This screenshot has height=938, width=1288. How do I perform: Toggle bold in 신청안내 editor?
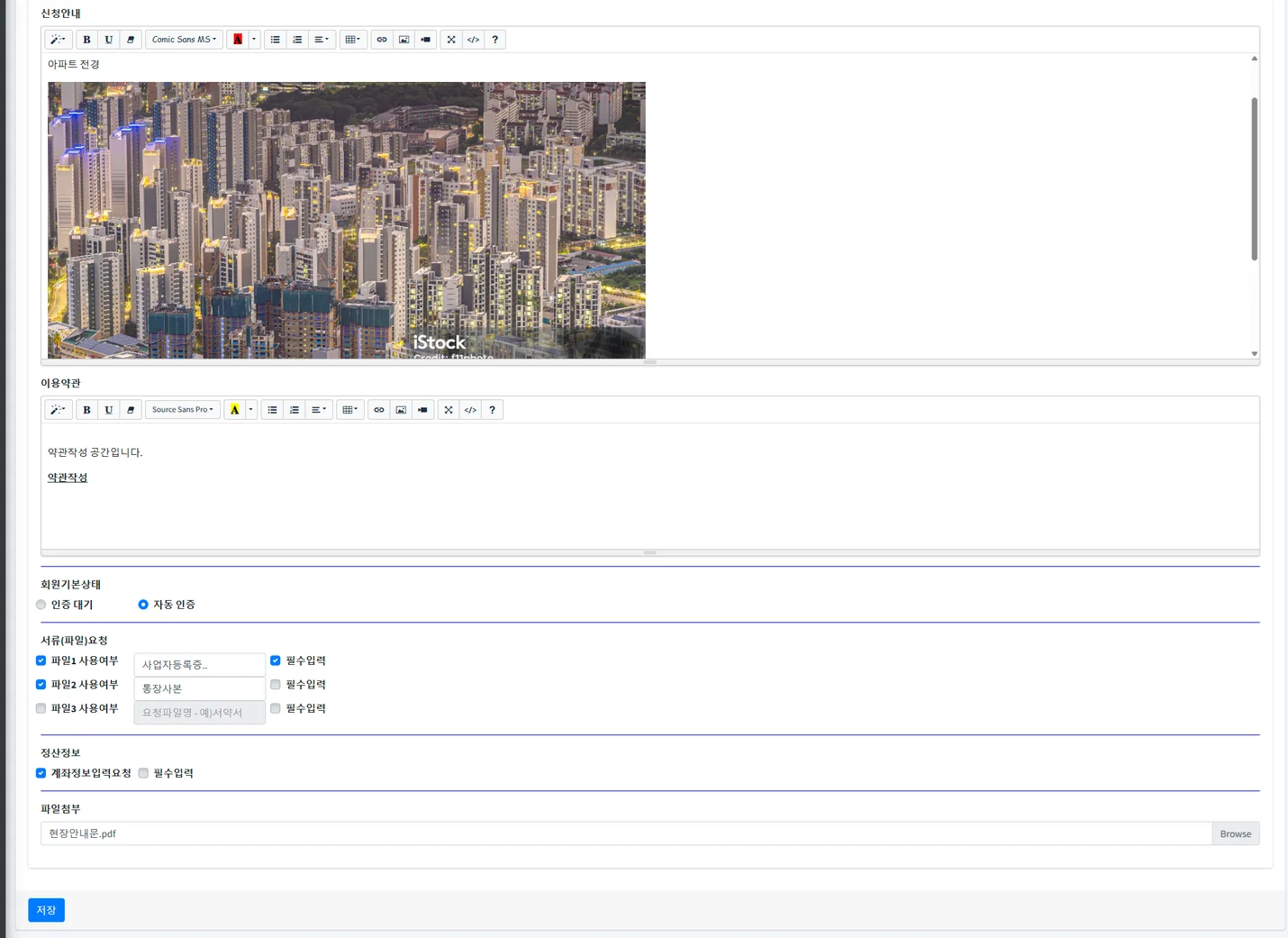[x=86, y=40]
